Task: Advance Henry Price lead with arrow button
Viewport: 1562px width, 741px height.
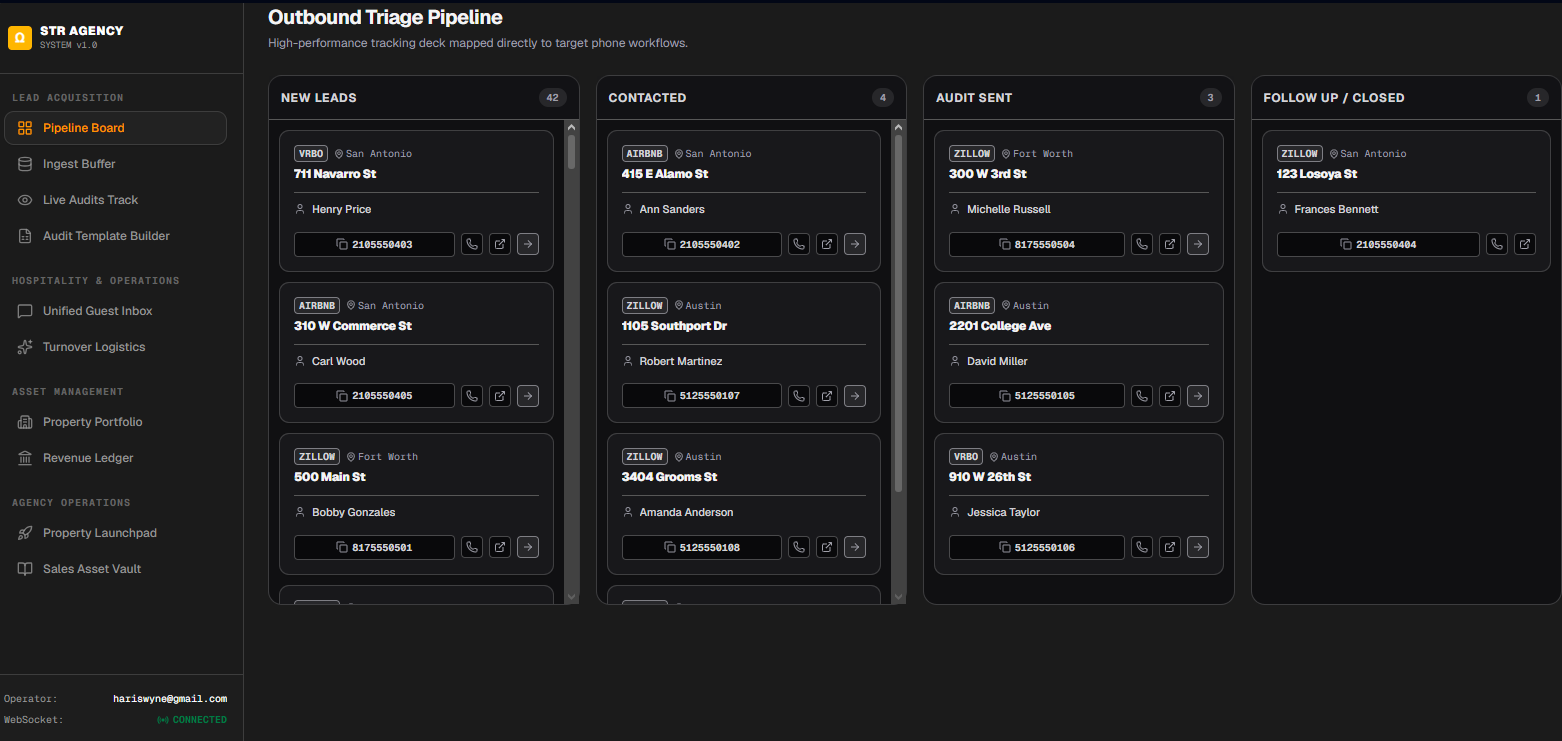Action: pos(528,244)
